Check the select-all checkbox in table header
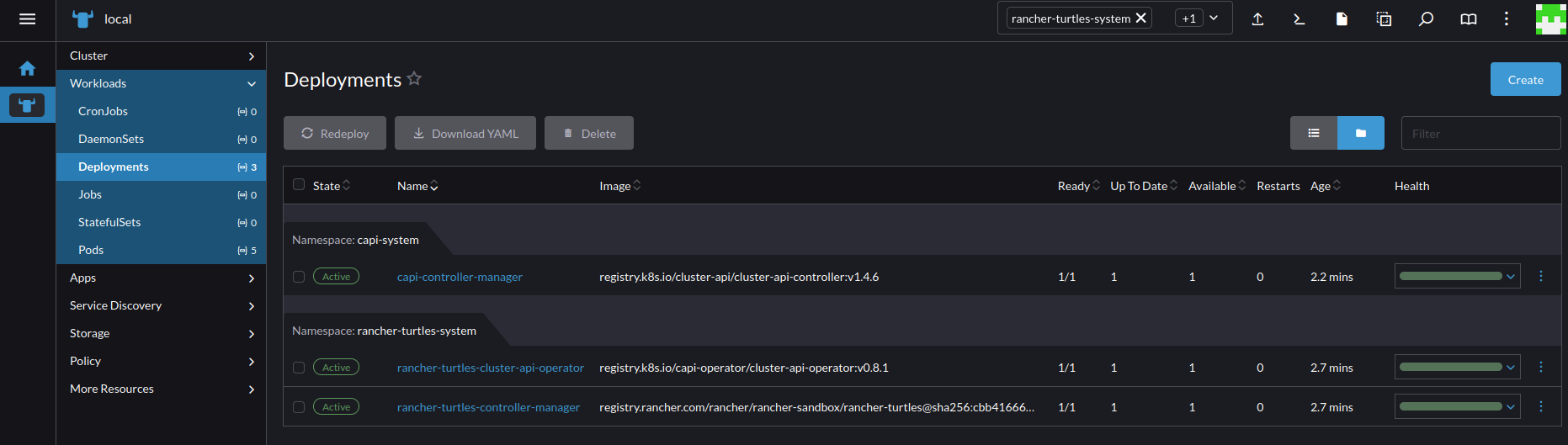 click(x=299, y=185)
